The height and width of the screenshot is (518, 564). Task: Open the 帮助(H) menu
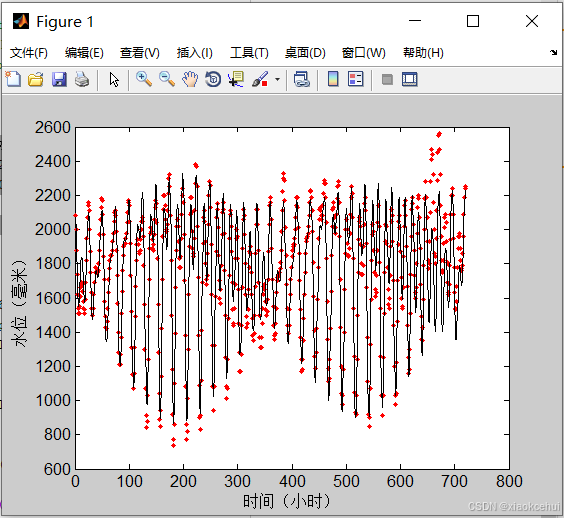(423, 53)
